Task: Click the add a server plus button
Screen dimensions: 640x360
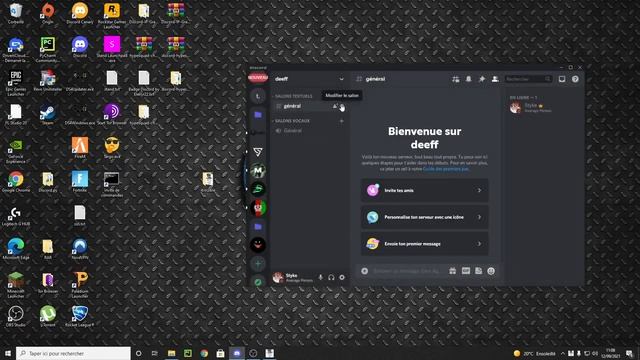Action: [258, 264]
